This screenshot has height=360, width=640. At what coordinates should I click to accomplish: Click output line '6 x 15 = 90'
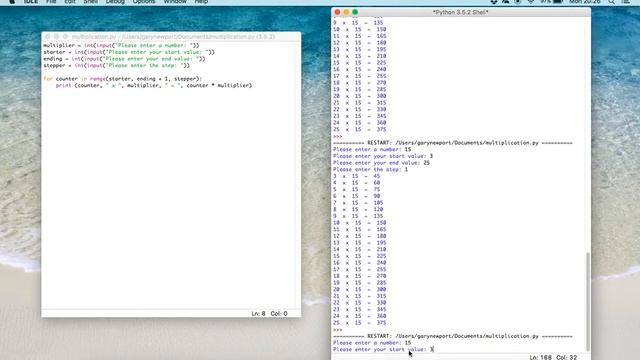pos(356,196)
